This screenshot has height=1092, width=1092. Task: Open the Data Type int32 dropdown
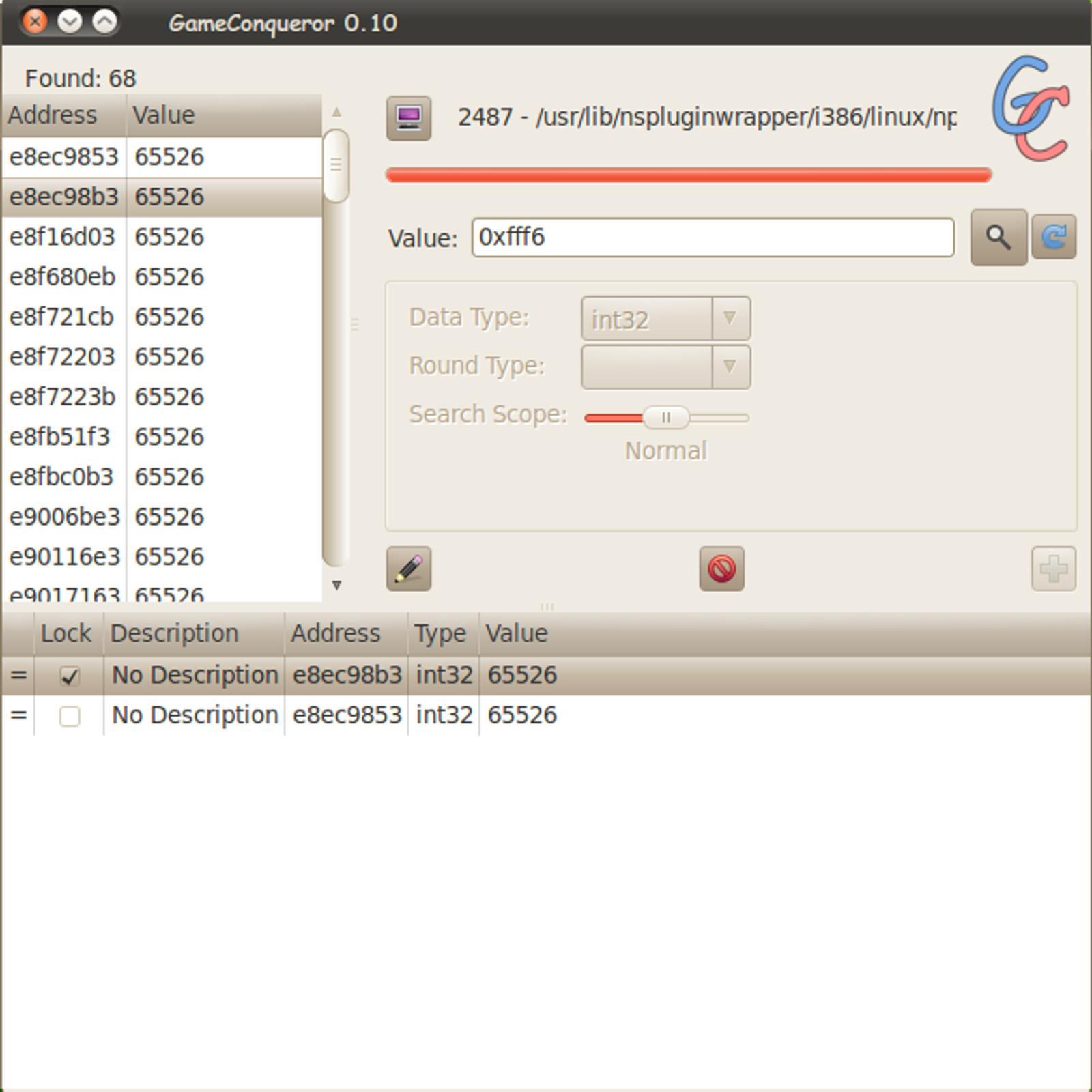coord(665,319)
